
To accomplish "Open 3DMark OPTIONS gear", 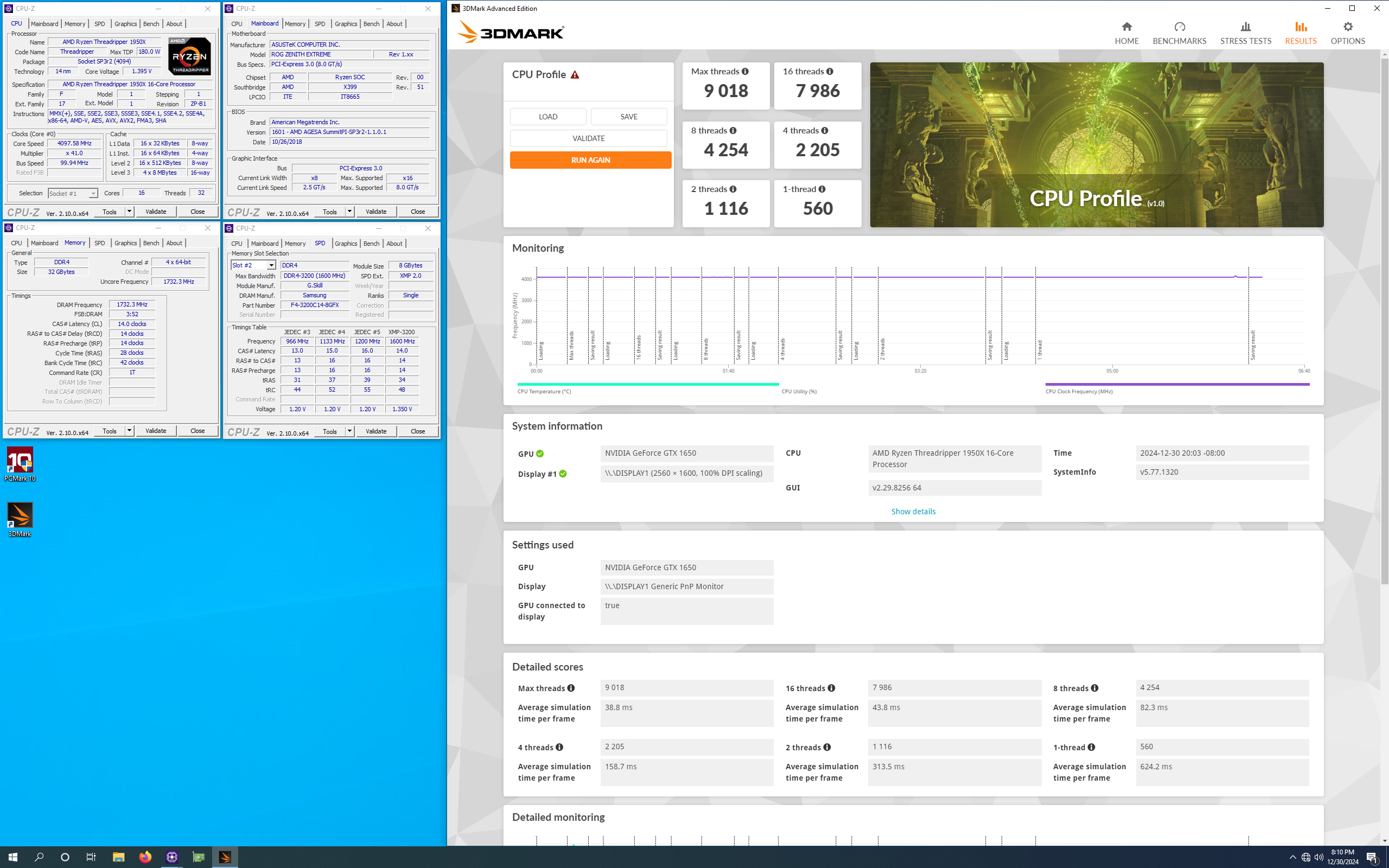I will (x=1348, y=33).
